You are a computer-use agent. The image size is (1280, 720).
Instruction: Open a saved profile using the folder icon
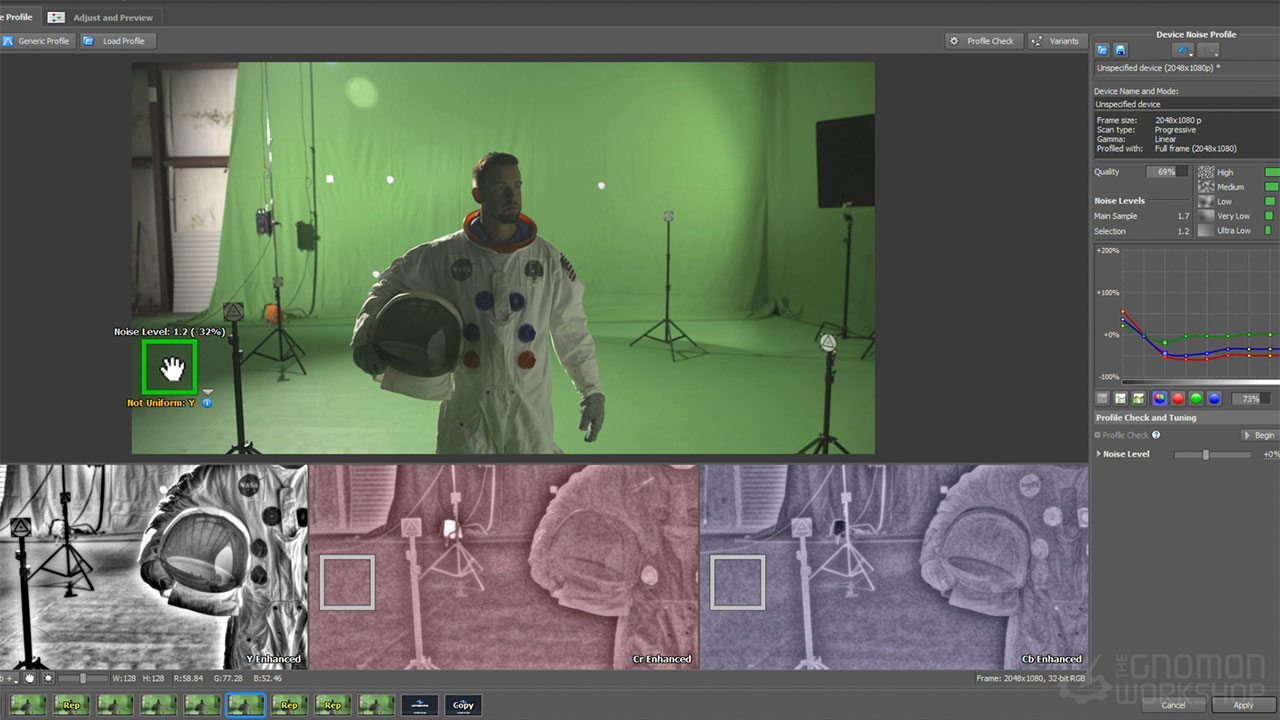(1103, 48)
